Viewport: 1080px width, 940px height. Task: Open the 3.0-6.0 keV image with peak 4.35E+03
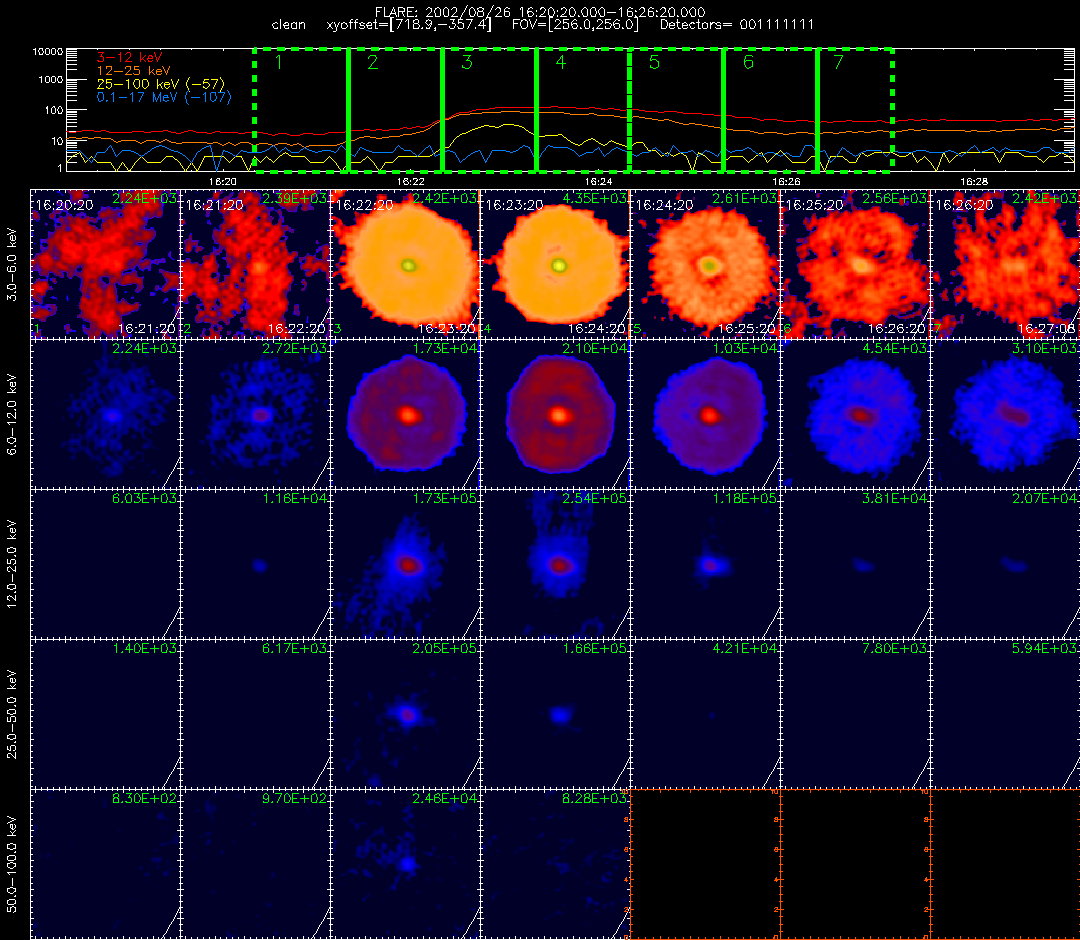(556, 264)
